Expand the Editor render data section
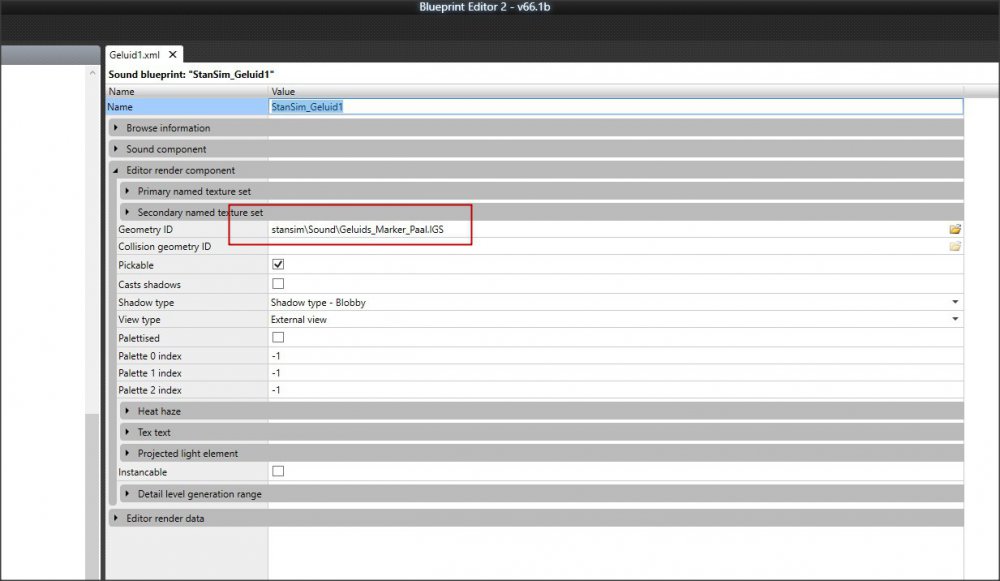This screenshot has width=1000, height=581. pyautogui.click(x=117, y=518)
